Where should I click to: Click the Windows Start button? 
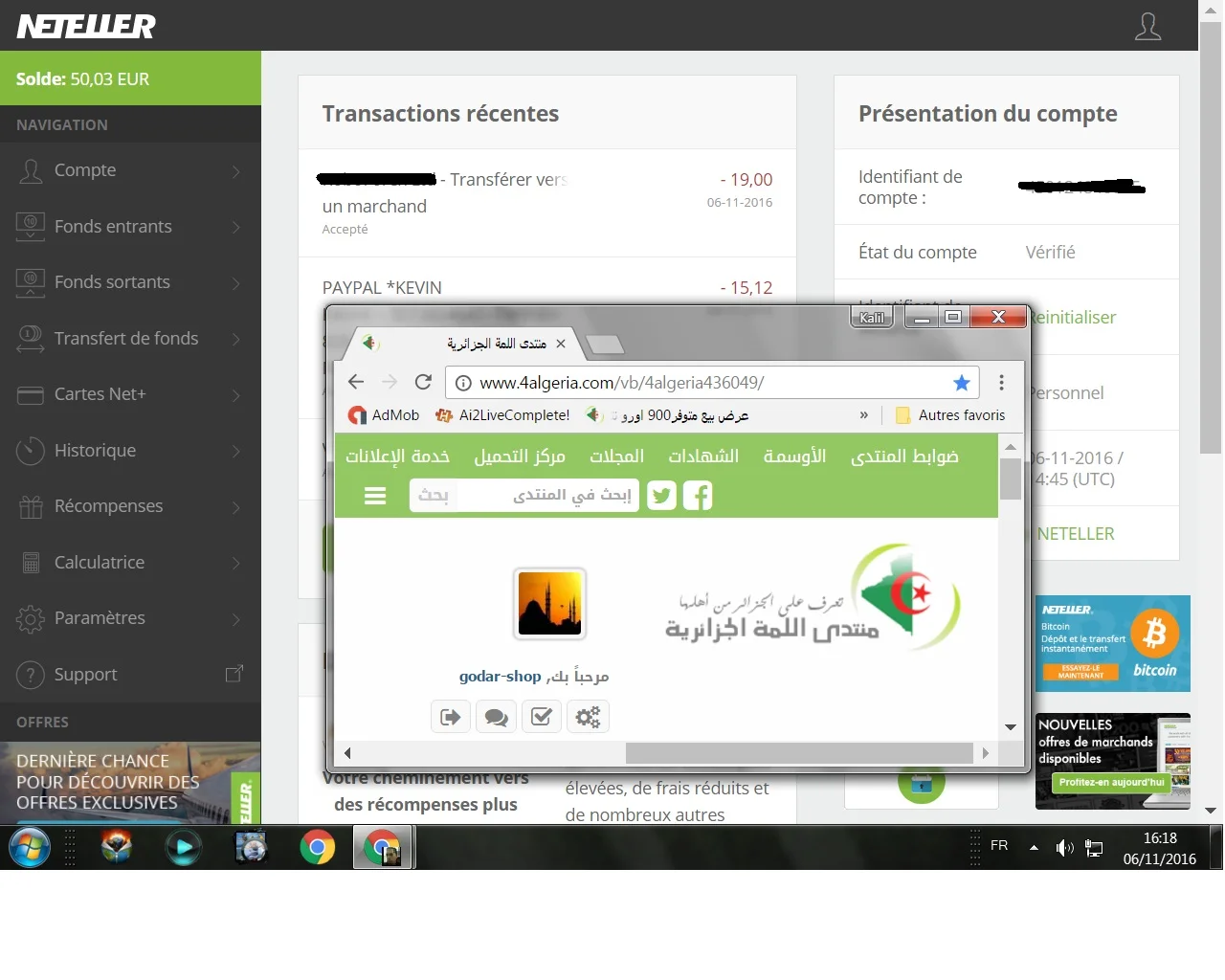[30, 847]
